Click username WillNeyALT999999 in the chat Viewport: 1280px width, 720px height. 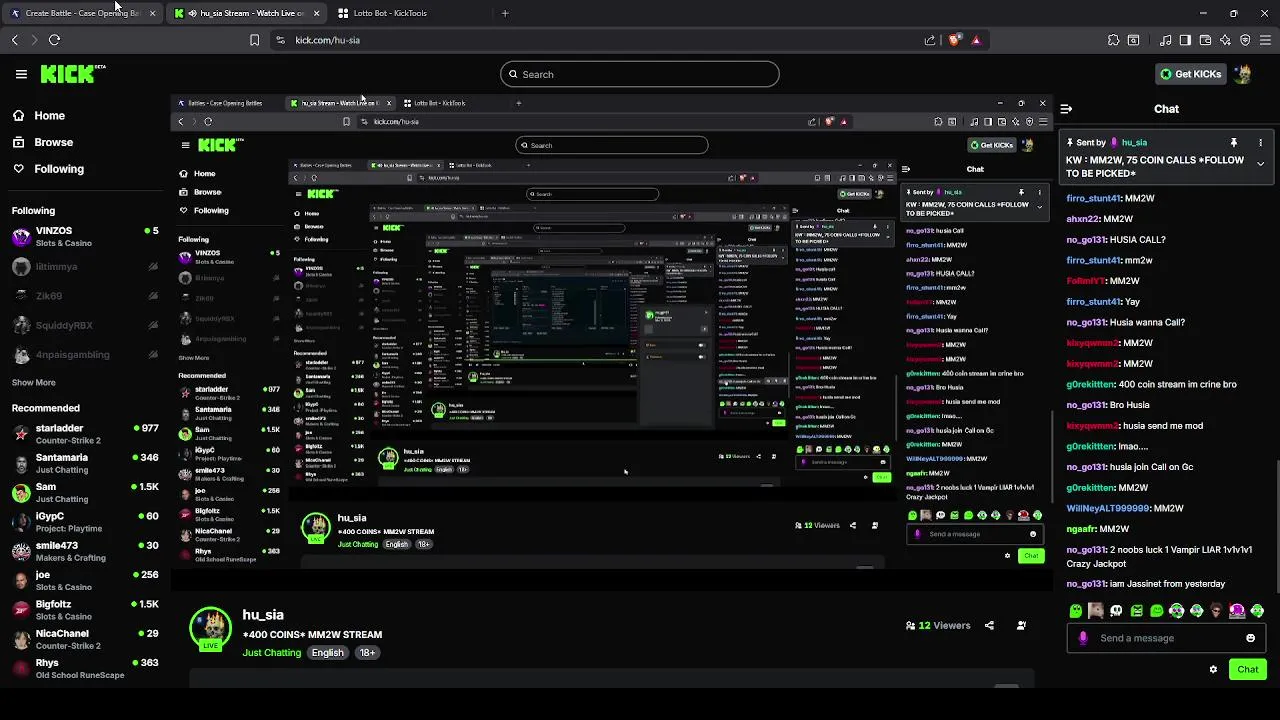coord(1108,508)
